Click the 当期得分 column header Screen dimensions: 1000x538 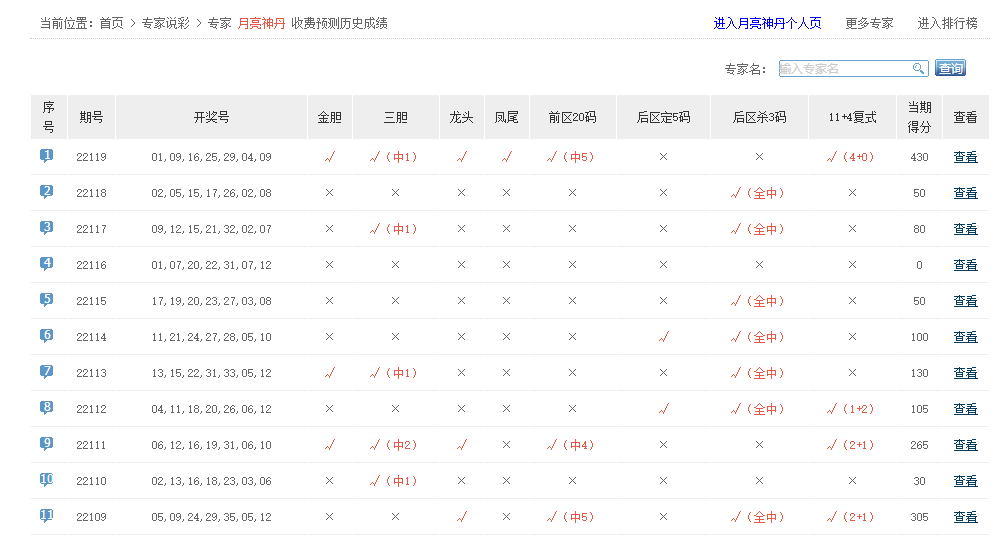coord(919,117)
